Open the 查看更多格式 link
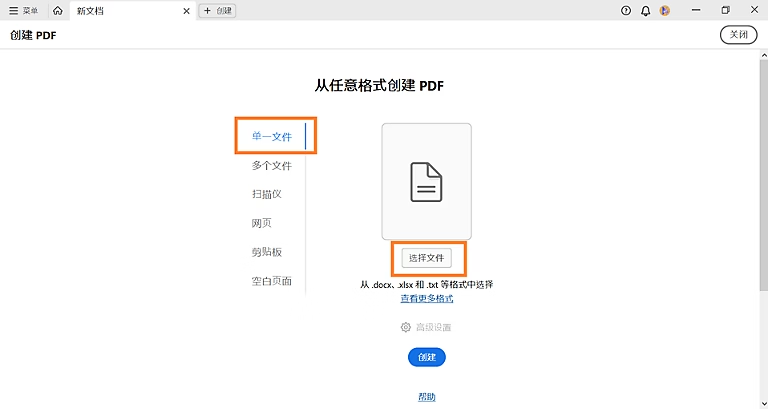The width and height of the screenshot is (768, 409). click(x=427, y=298)
